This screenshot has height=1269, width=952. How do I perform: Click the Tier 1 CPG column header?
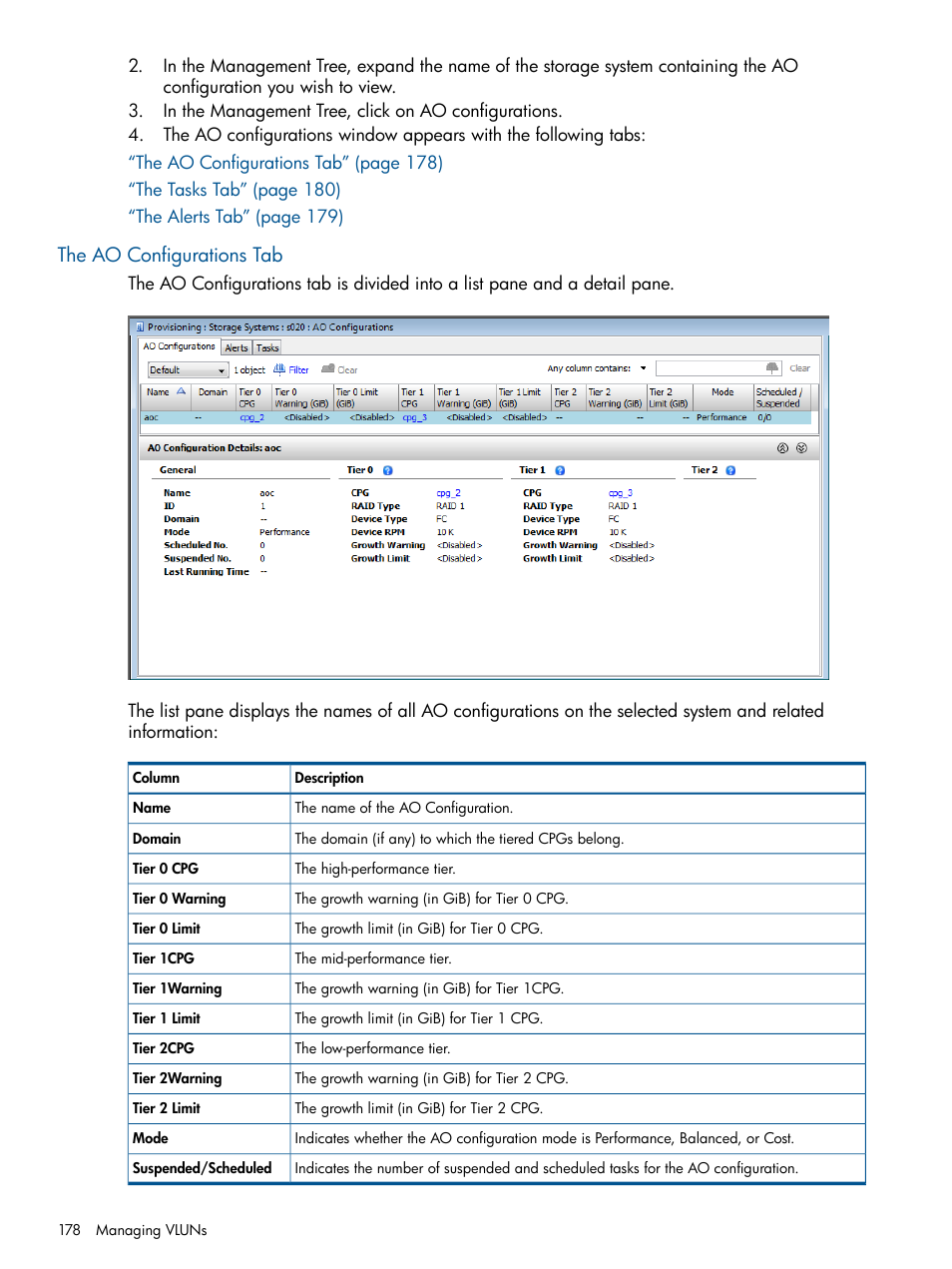click(x=416, y=397)
